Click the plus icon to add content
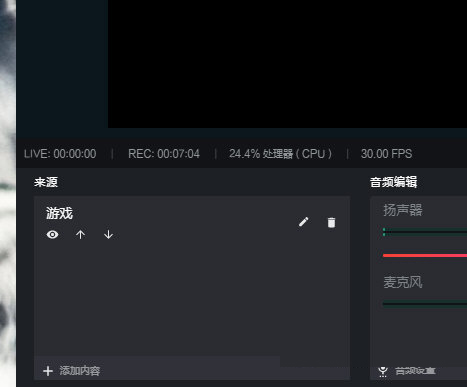 point(48,371)
